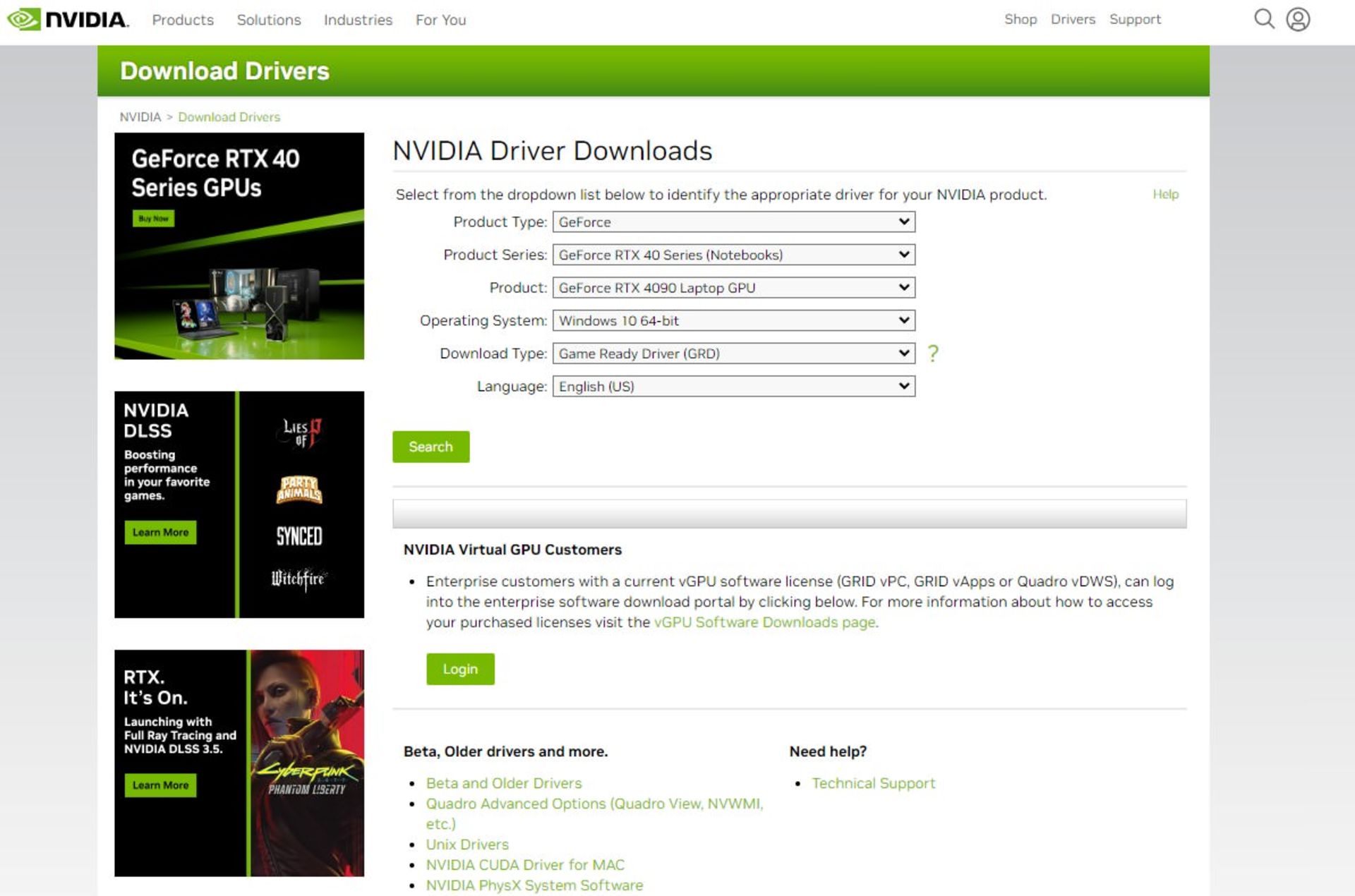Click the Witchfire logo in DLSS banner
This screenshot has height=896, width=1355.
coord(299,579)
